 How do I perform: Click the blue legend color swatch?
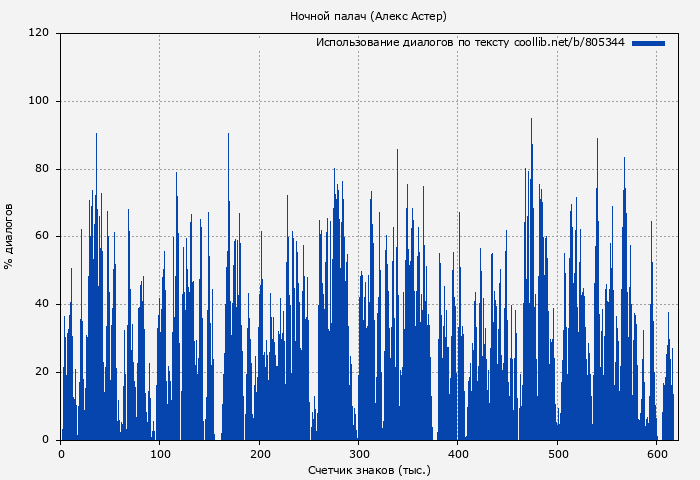pyautogui.click(x=648, y=43)
